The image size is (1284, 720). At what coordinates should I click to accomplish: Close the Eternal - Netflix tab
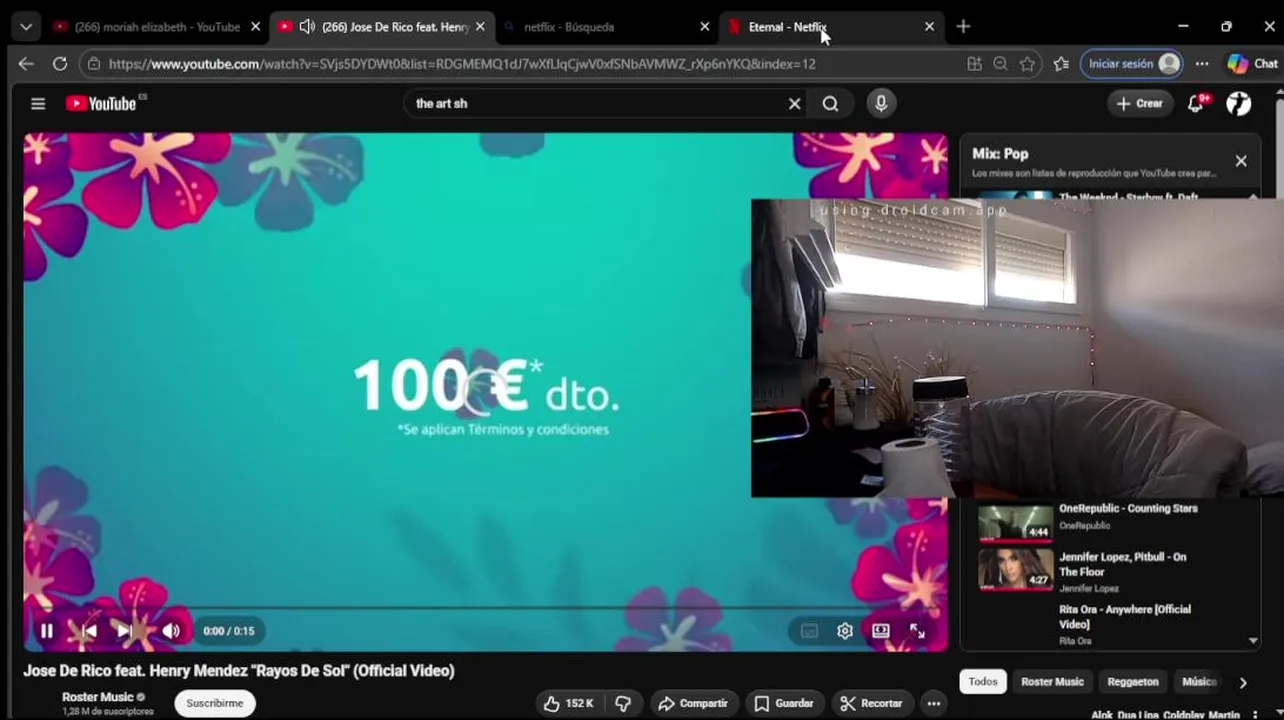pos(930,27)
